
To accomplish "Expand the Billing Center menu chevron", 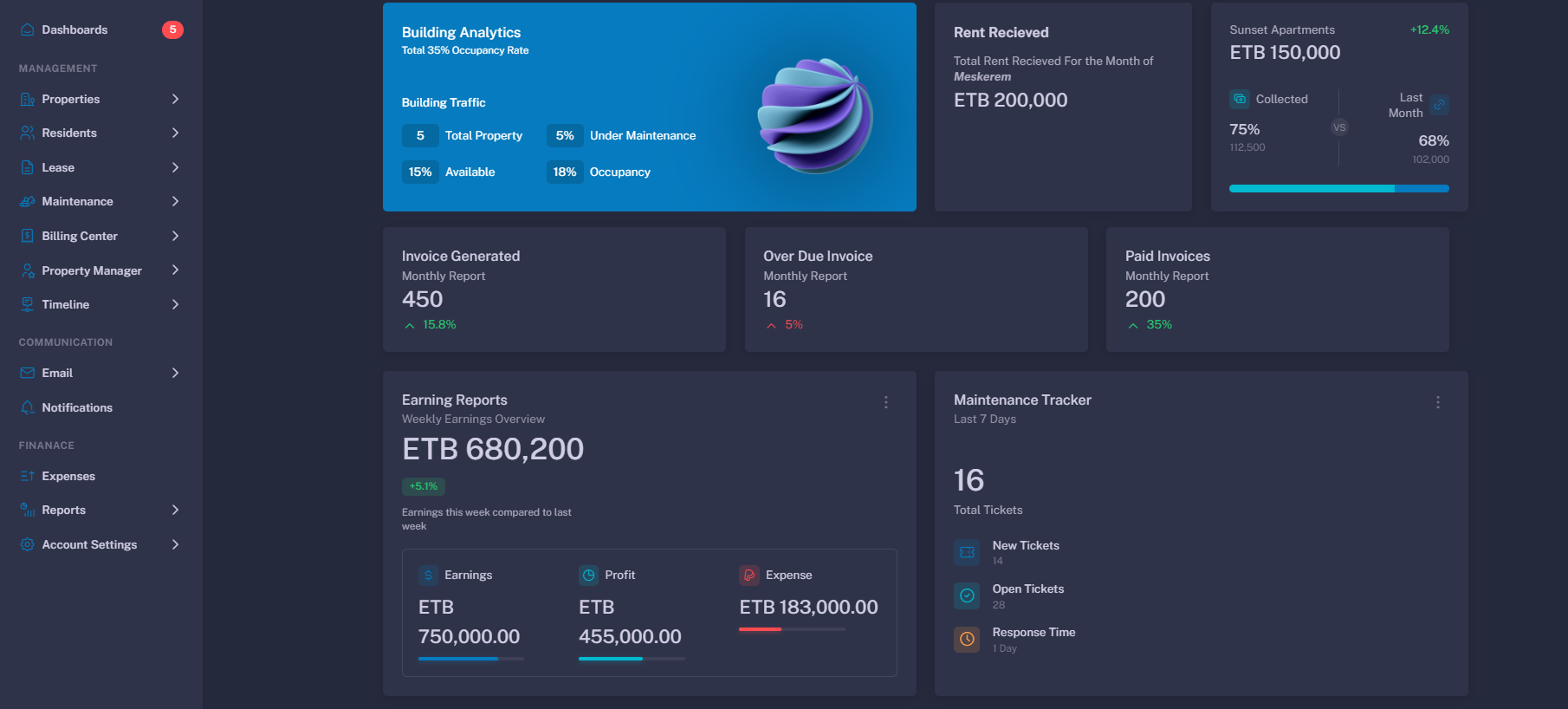I will tap(175, 236).
